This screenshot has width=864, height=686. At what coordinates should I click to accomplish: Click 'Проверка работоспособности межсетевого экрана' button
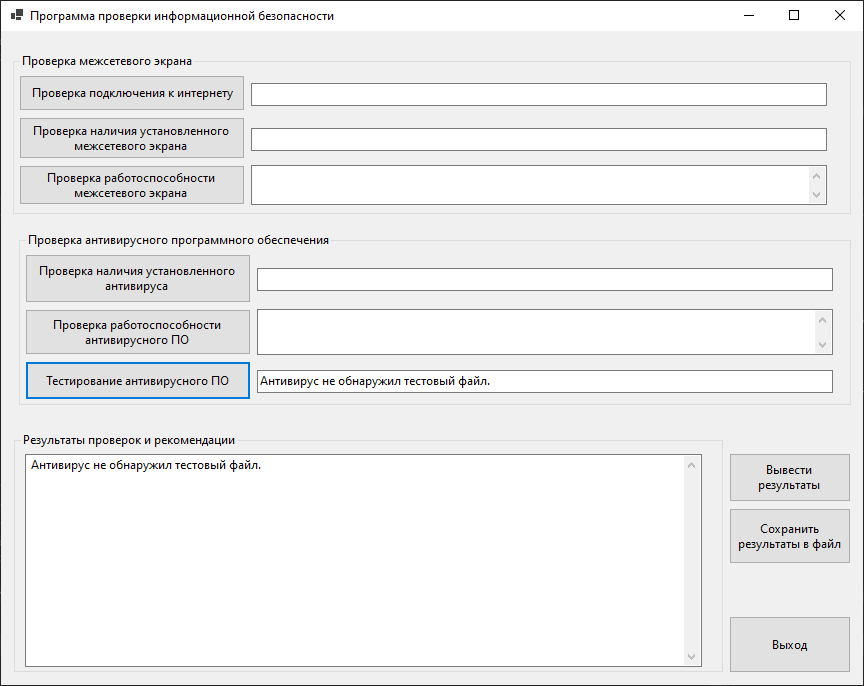[x=132, y=185]
